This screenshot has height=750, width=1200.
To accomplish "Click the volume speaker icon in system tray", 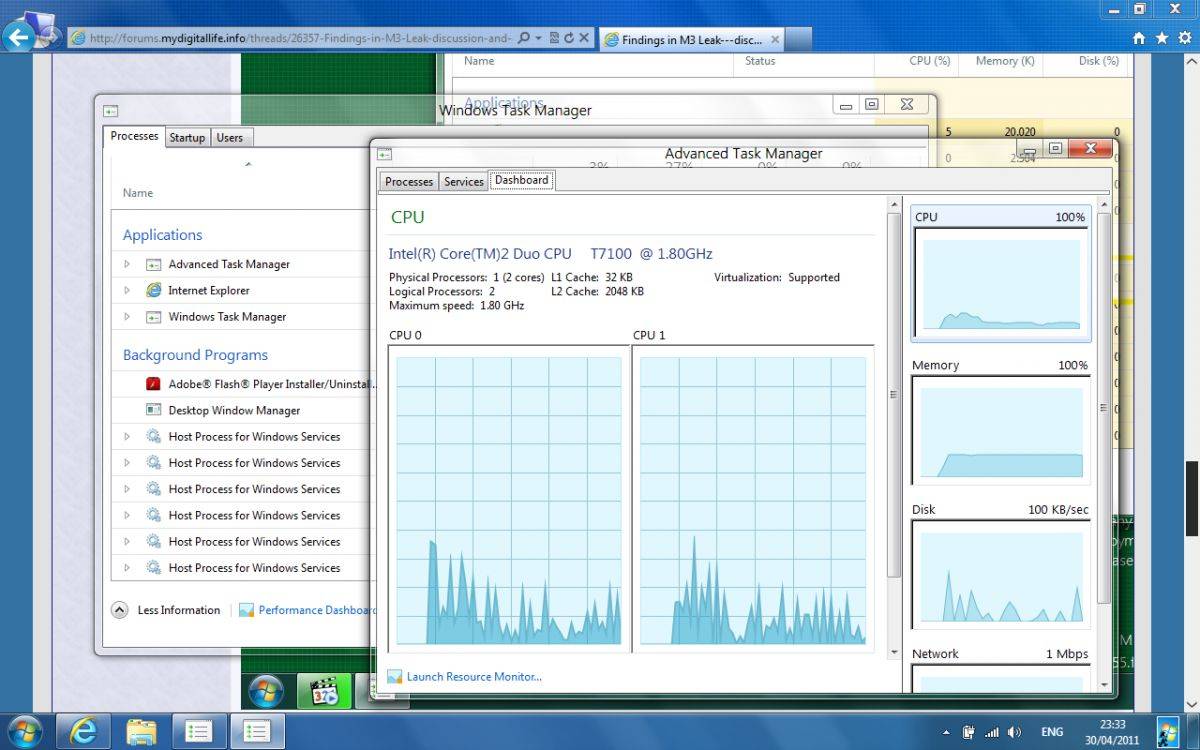I will point(1015,732).
